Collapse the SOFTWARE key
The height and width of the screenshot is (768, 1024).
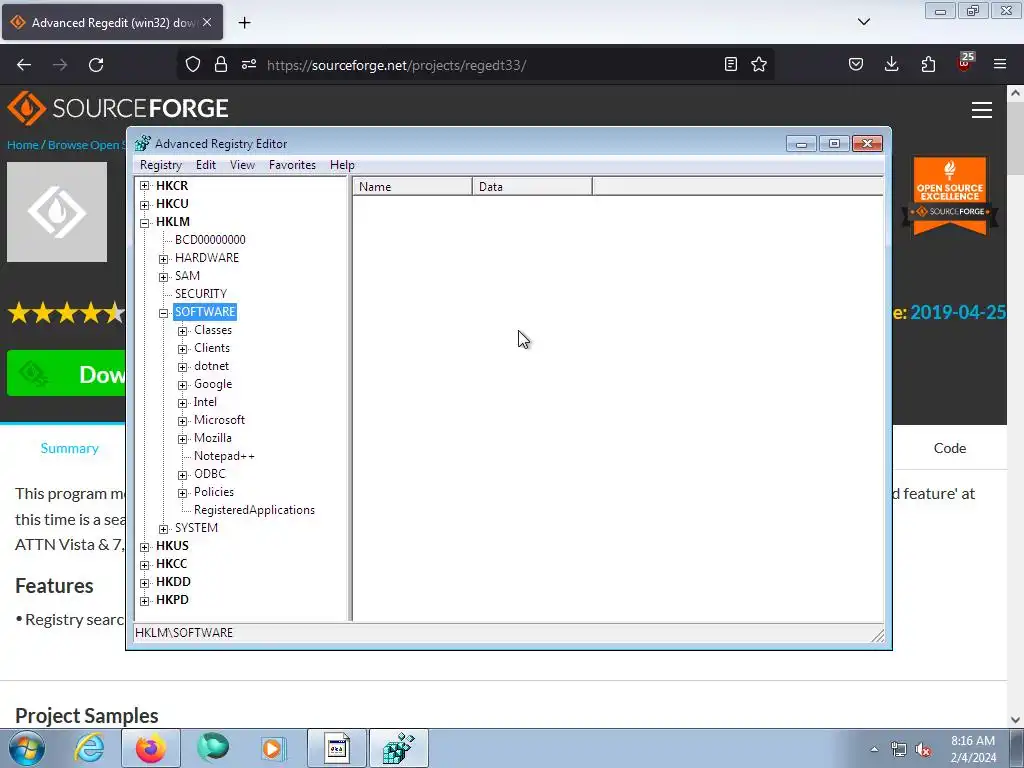point(163,313)
